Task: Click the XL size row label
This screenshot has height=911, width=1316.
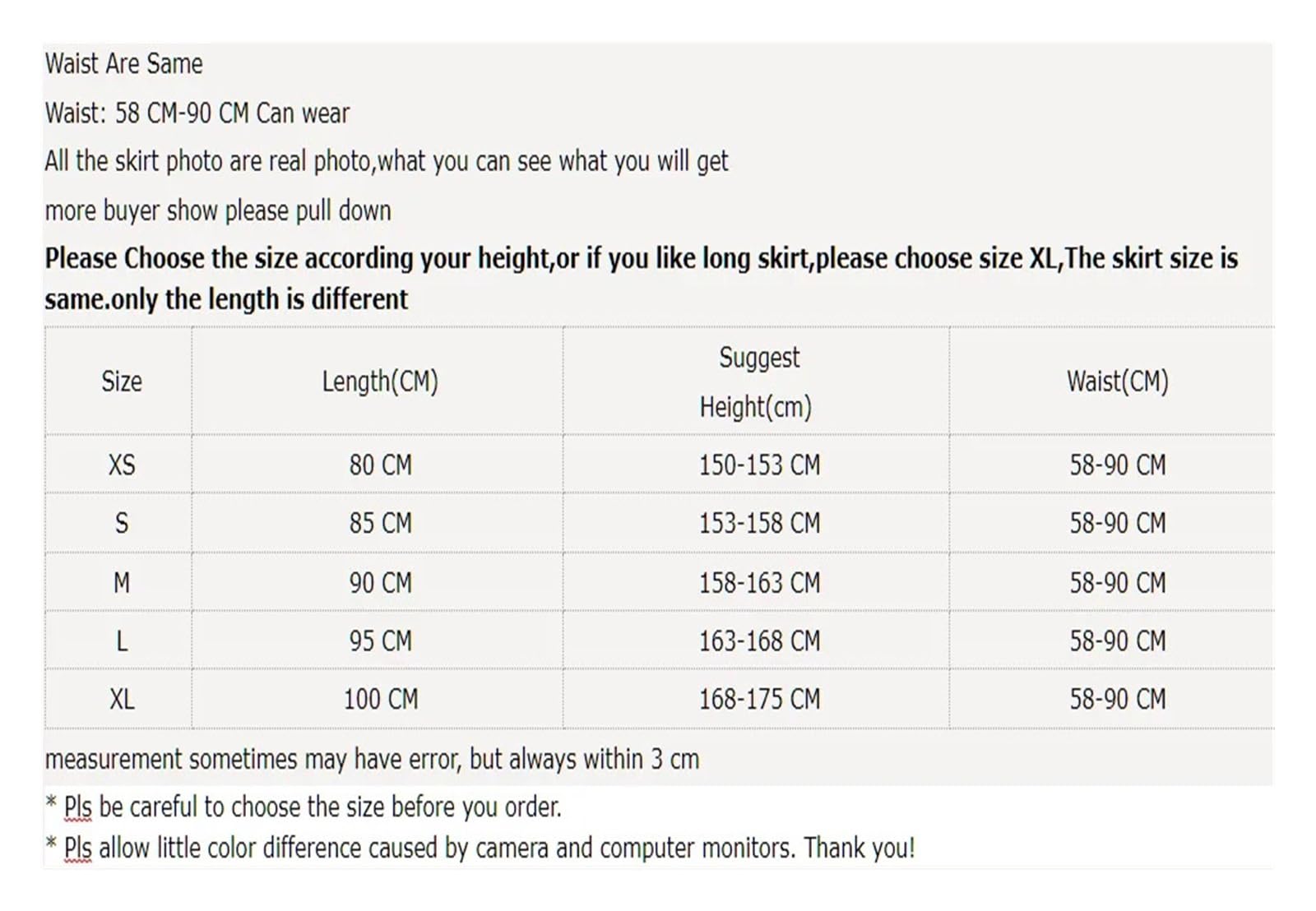Action: (121, 700)
